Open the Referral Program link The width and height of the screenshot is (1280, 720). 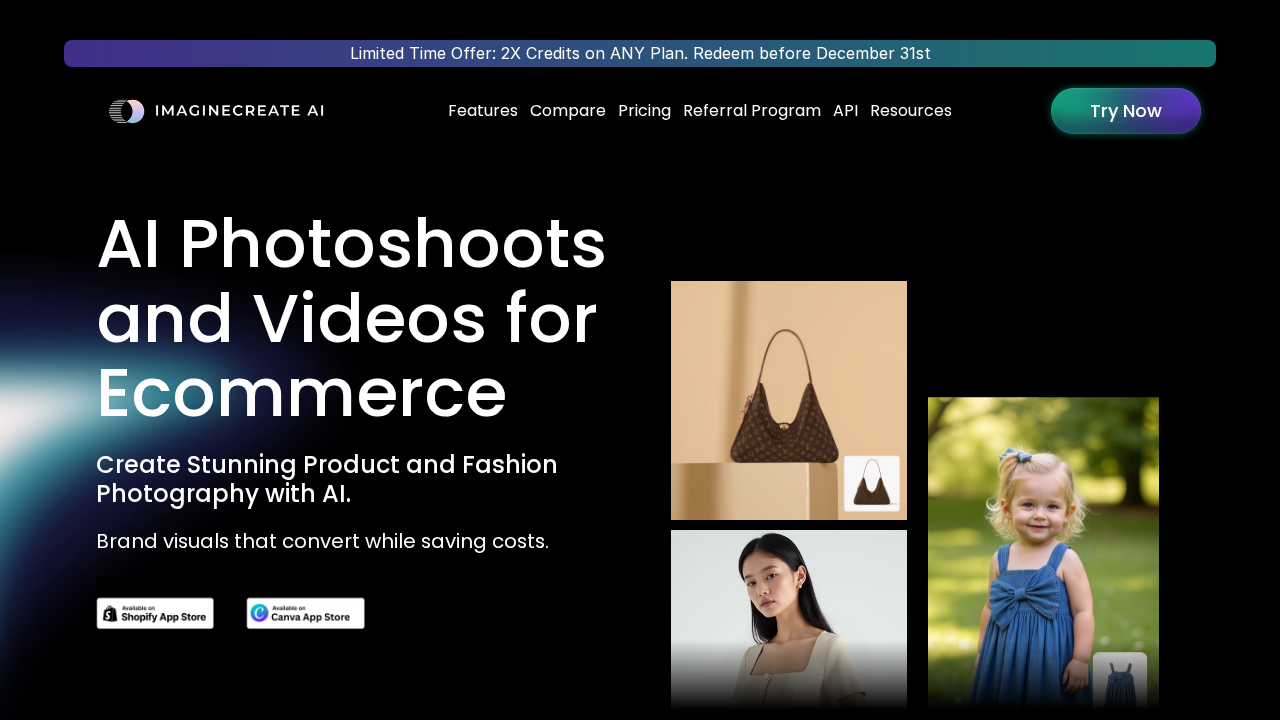[752, 111]
